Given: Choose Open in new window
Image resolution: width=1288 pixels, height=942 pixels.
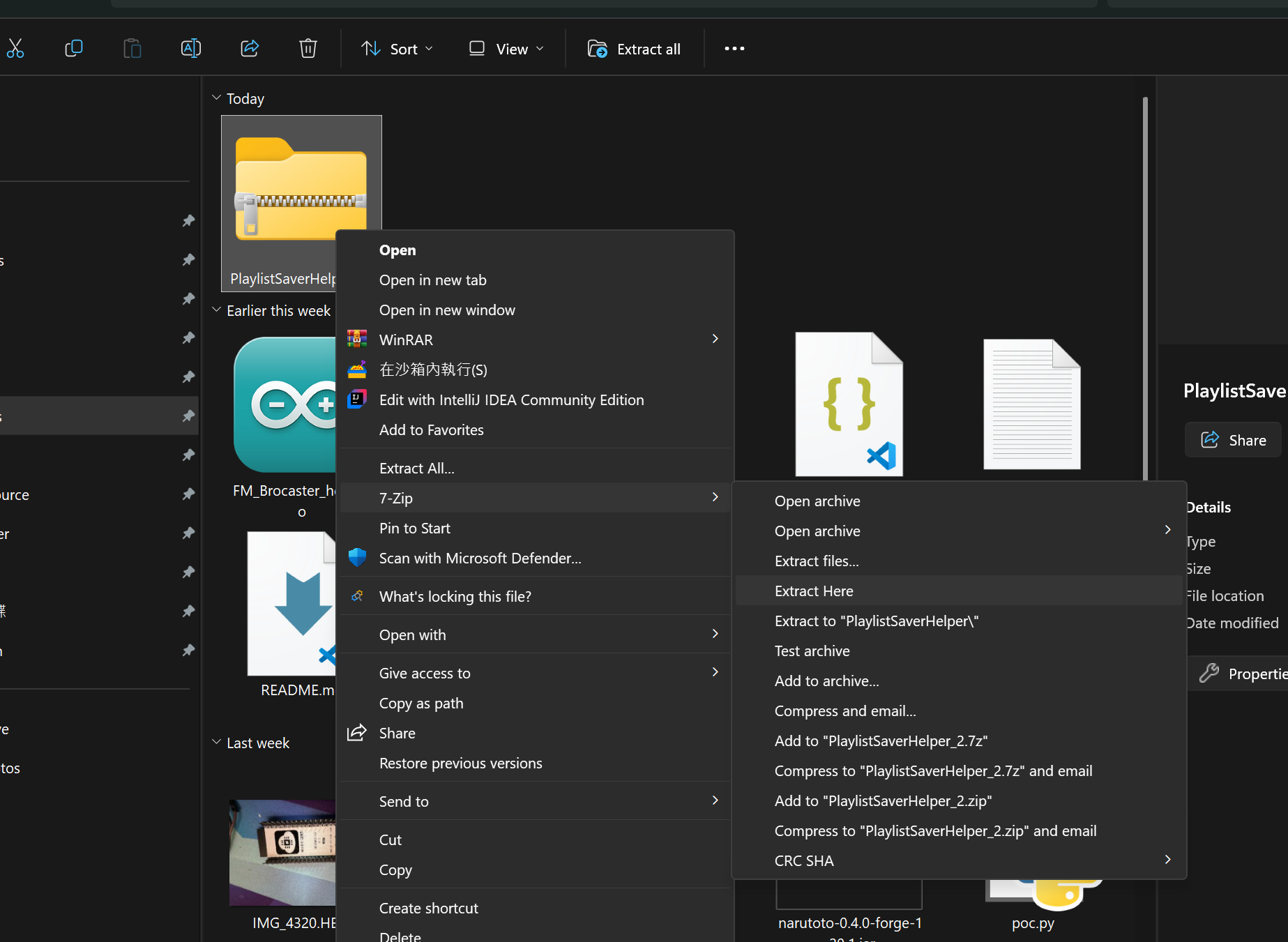Looking at the screenshot, I should click(534, 310).
